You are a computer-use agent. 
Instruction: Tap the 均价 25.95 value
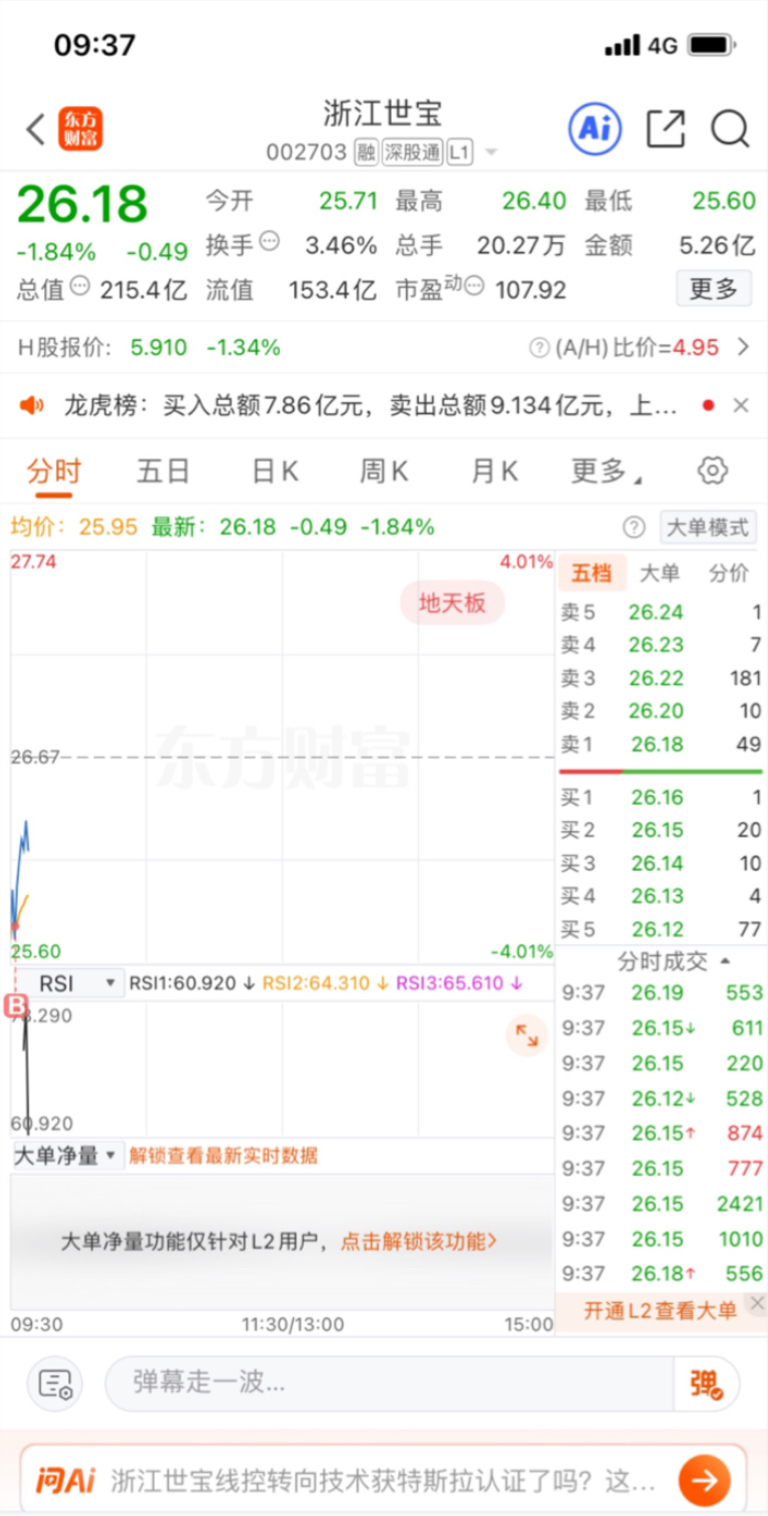pyautogui.click(x=108, y=527)
